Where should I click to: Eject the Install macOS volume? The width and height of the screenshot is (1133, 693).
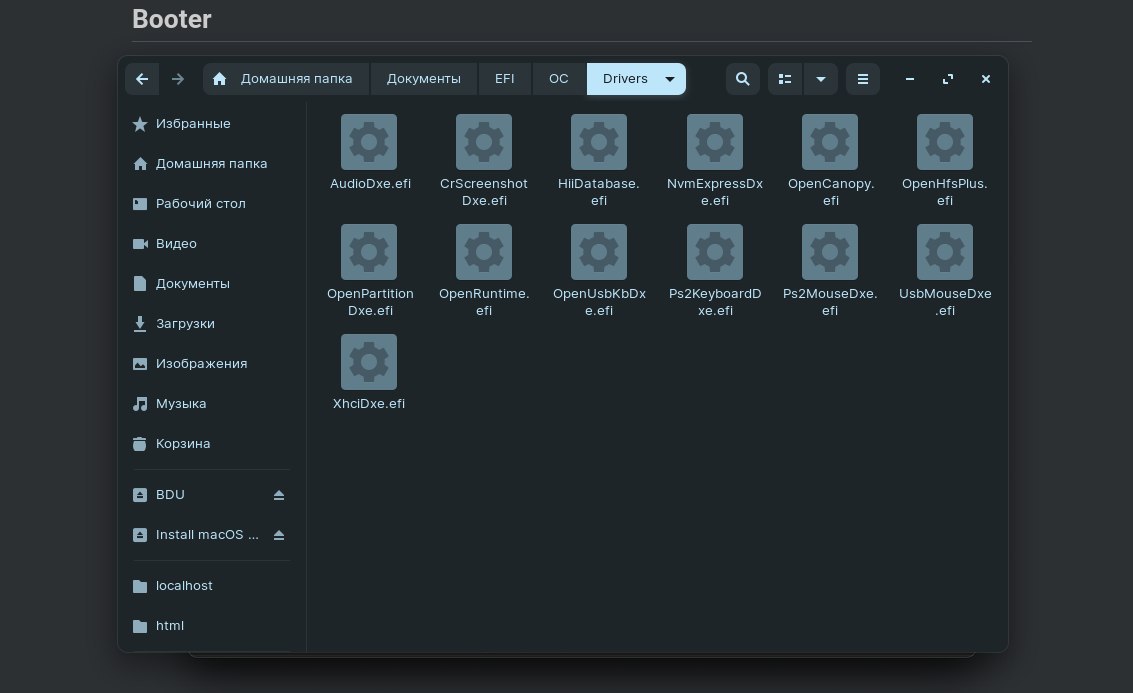tap(279, 535)
